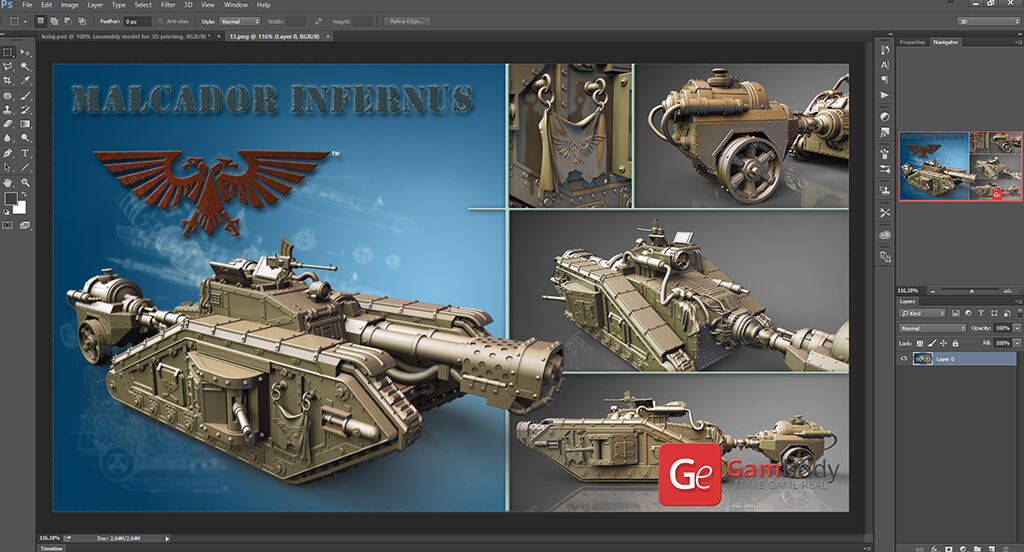Hide Layer 0 using the eye icon
1024x552 pixels.
pyautogui.click(x=905, y=359)
